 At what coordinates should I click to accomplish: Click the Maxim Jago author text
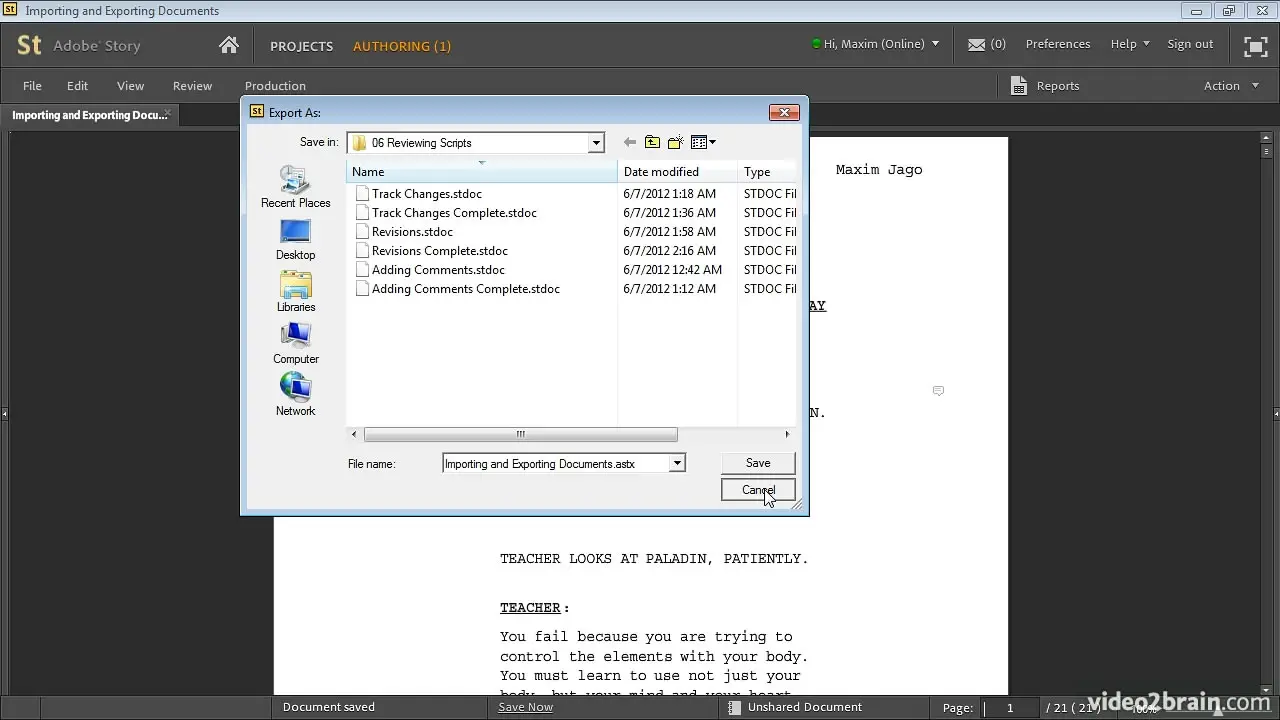tap(879, 170)
